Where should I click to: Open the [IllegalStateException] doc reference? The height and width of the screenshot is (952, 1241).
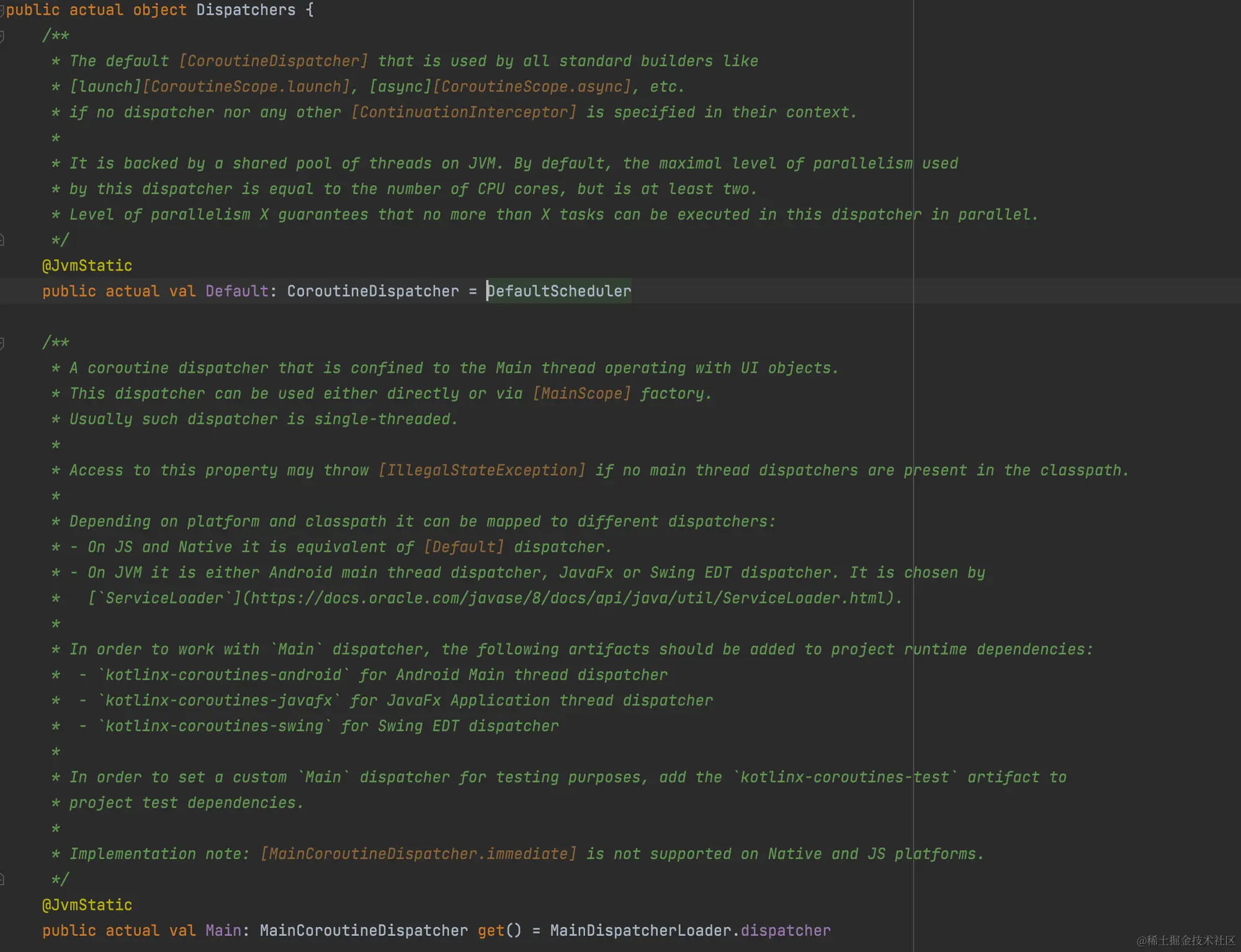point(482,471)
